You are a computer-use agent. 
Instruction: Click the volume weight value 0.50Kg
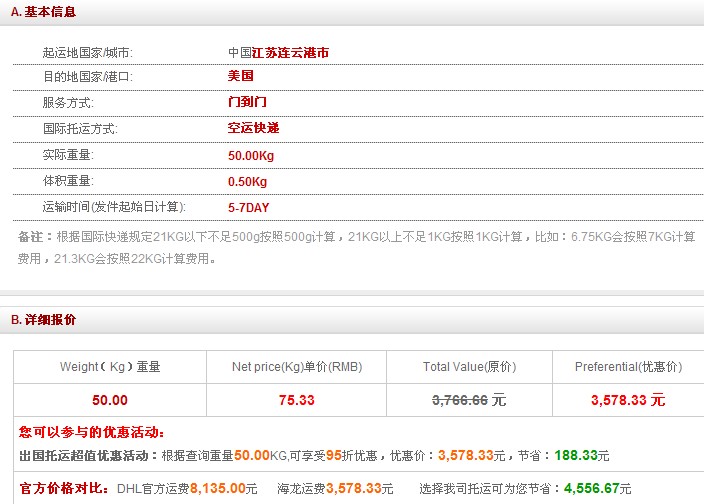(x=247, y=181)
